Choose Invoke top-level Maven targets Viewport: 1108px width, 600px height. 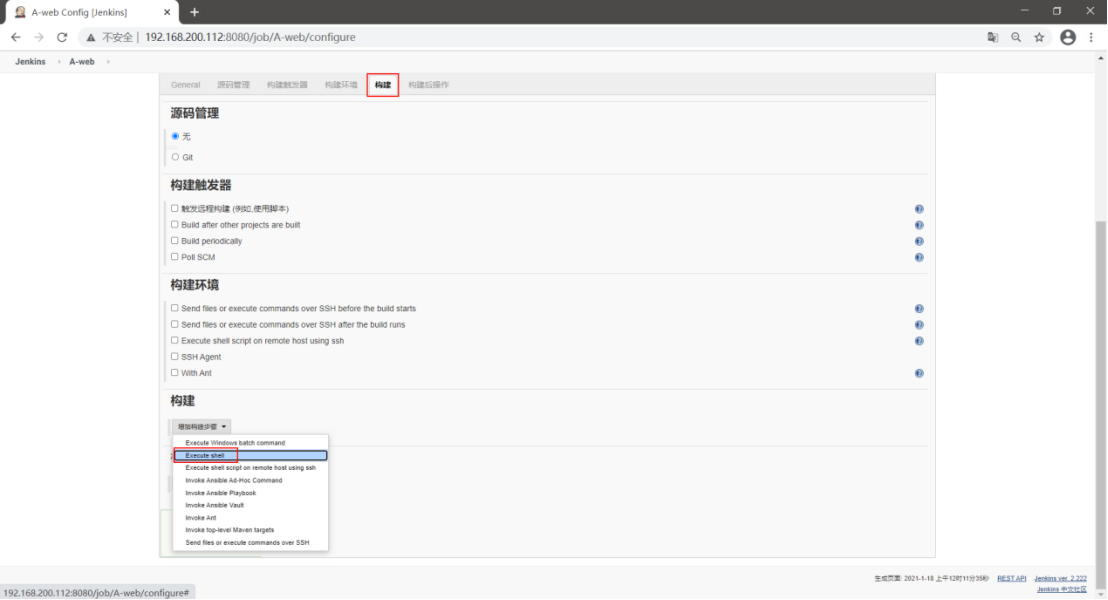tap(250, 530)
